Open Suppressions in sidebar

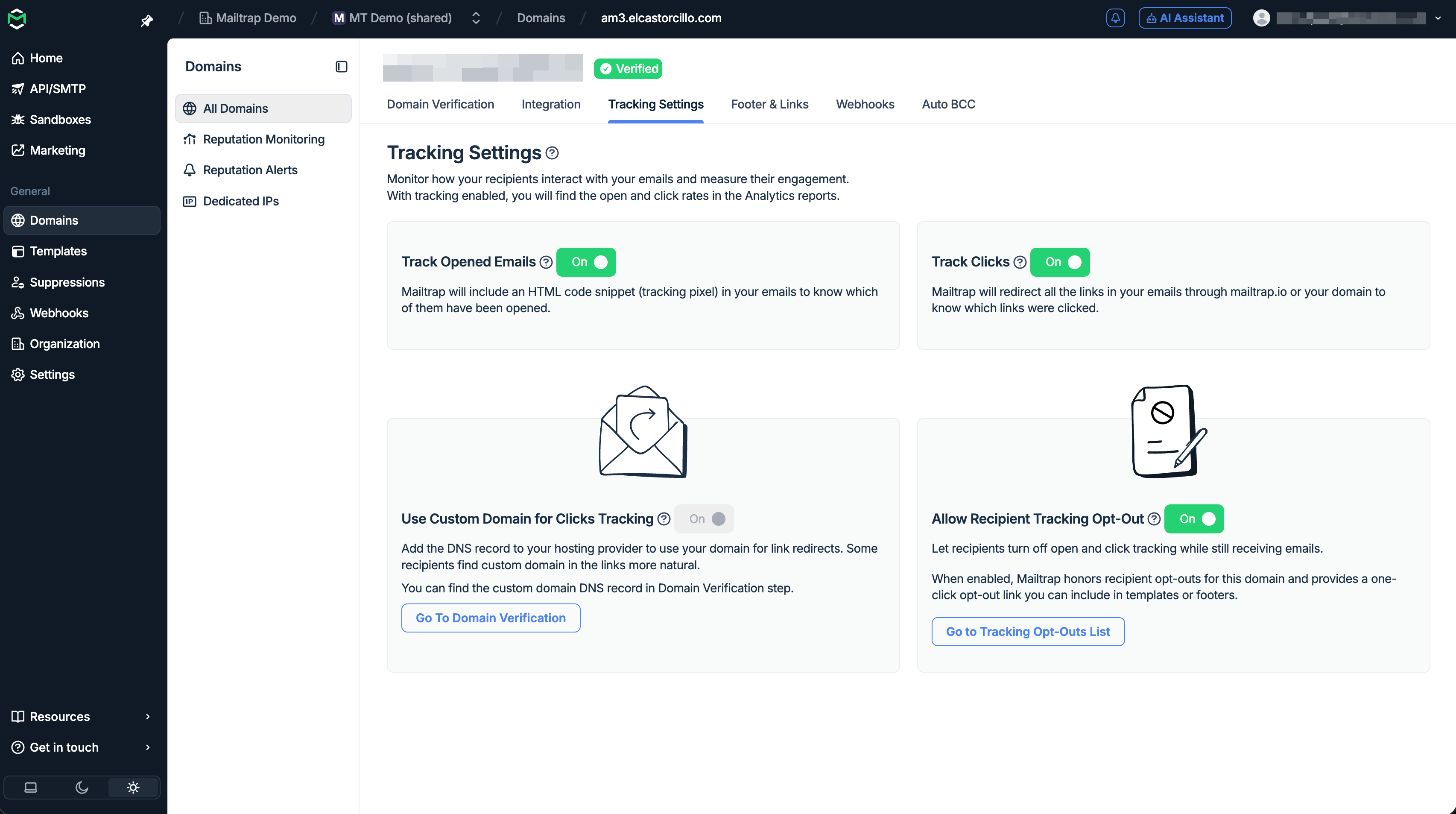click(82, 282)
